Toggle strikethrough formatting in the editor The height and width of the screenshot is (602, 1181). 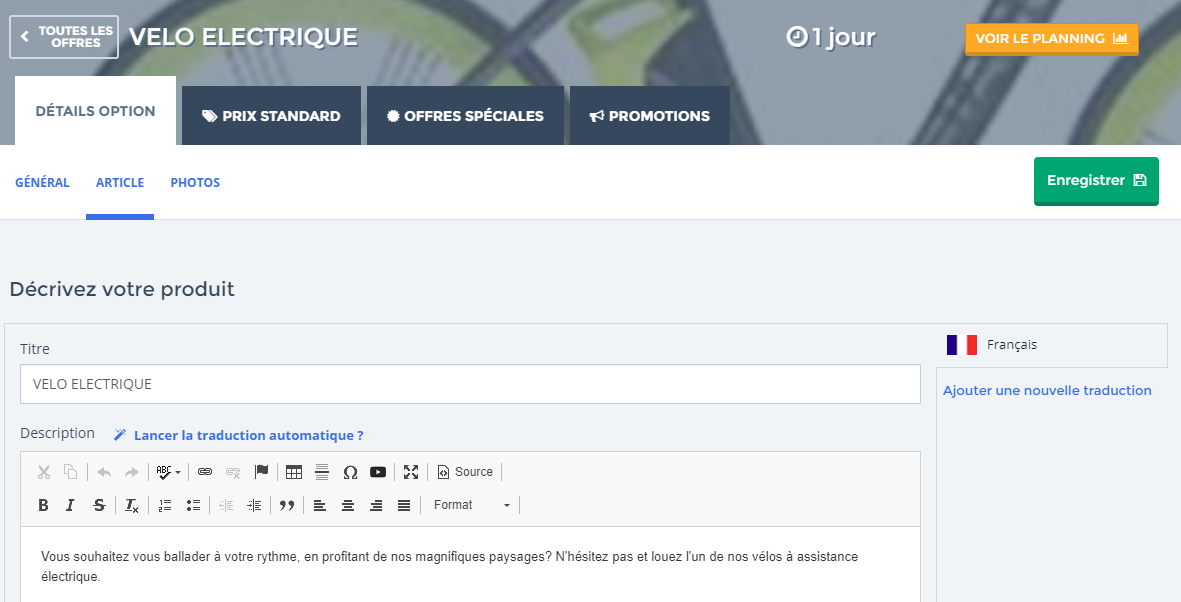(x=99, y=505)
